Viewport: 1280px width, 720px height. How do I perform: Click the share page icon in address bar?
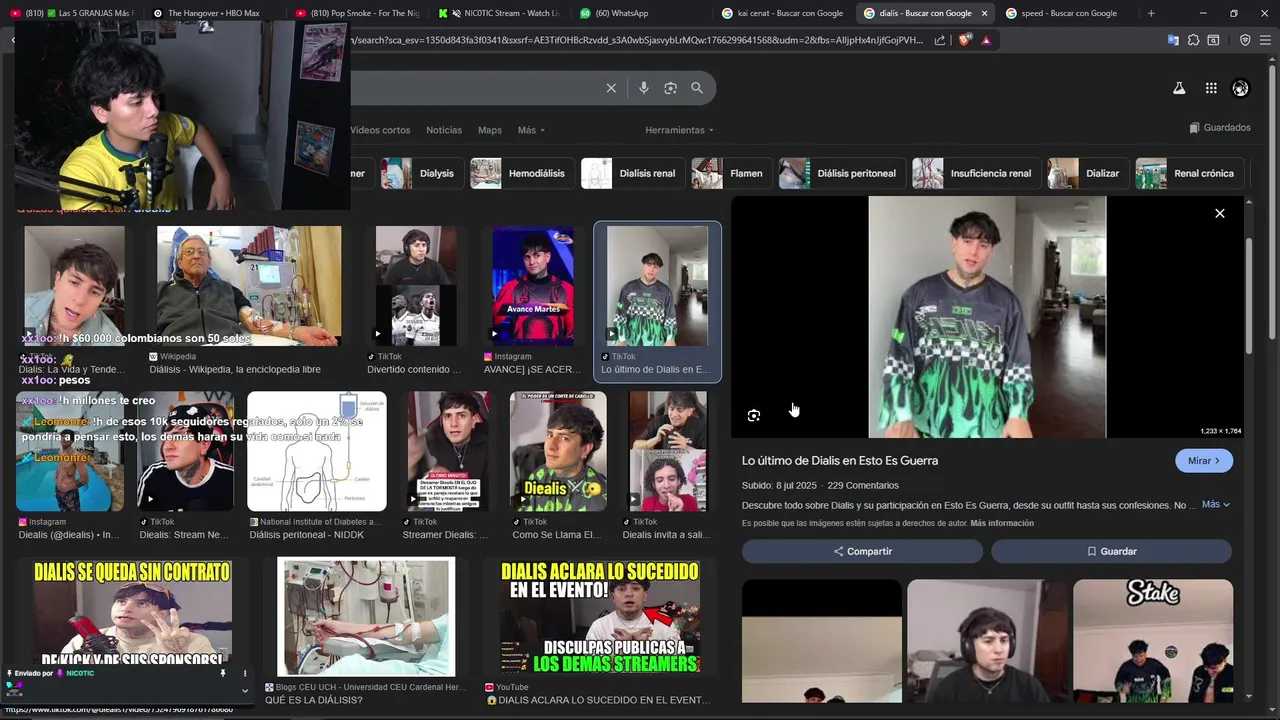pyautogui.click(x=940, y=40)
